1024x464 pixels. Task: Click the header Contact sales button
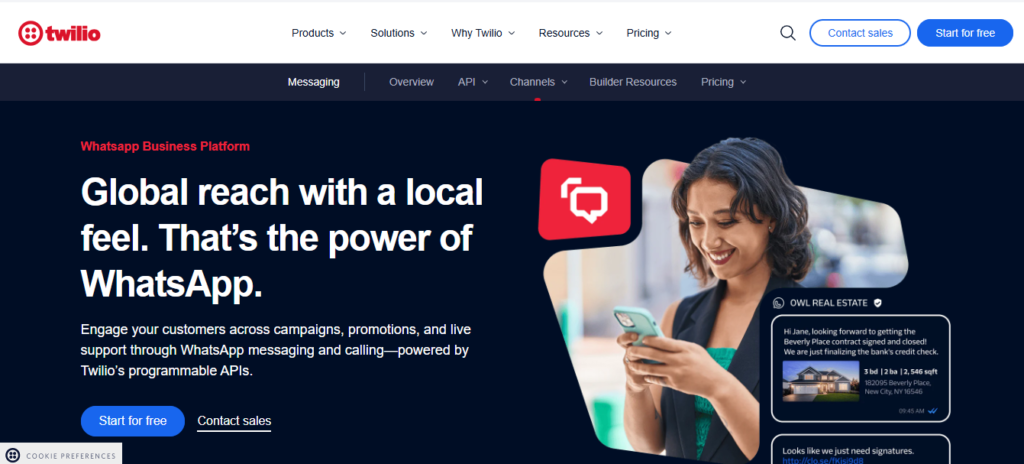point(860,33)
